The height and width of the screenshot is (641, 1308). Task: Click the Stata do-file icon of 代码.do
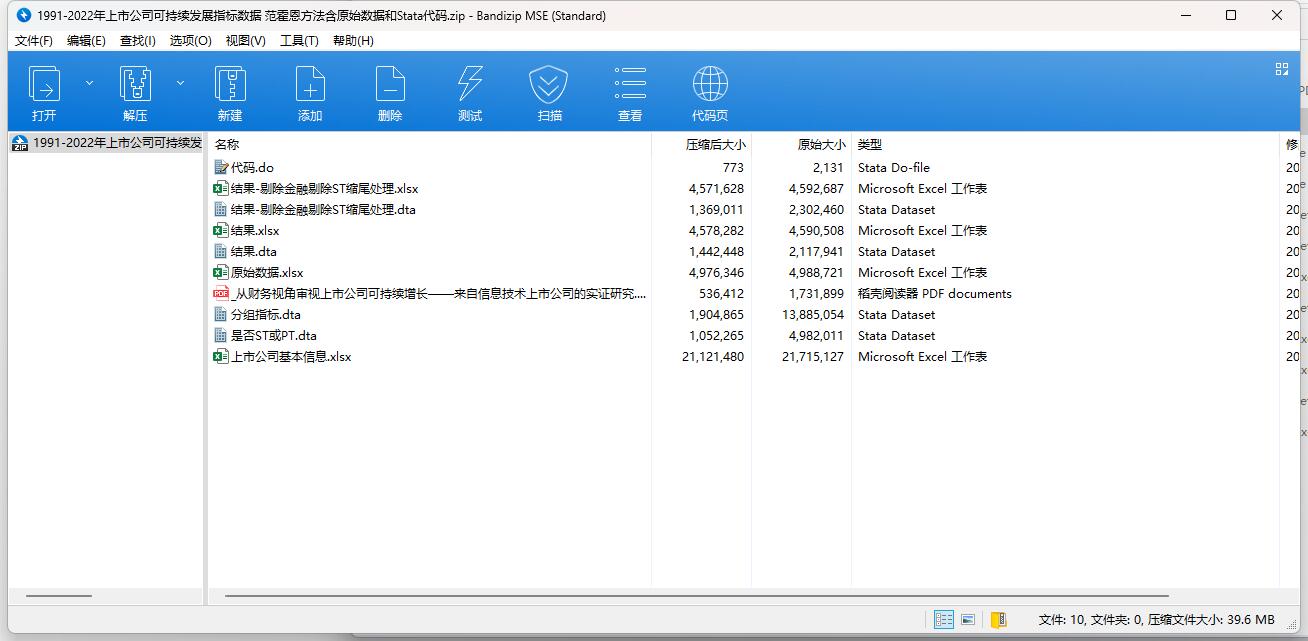[x=221, y=168]
